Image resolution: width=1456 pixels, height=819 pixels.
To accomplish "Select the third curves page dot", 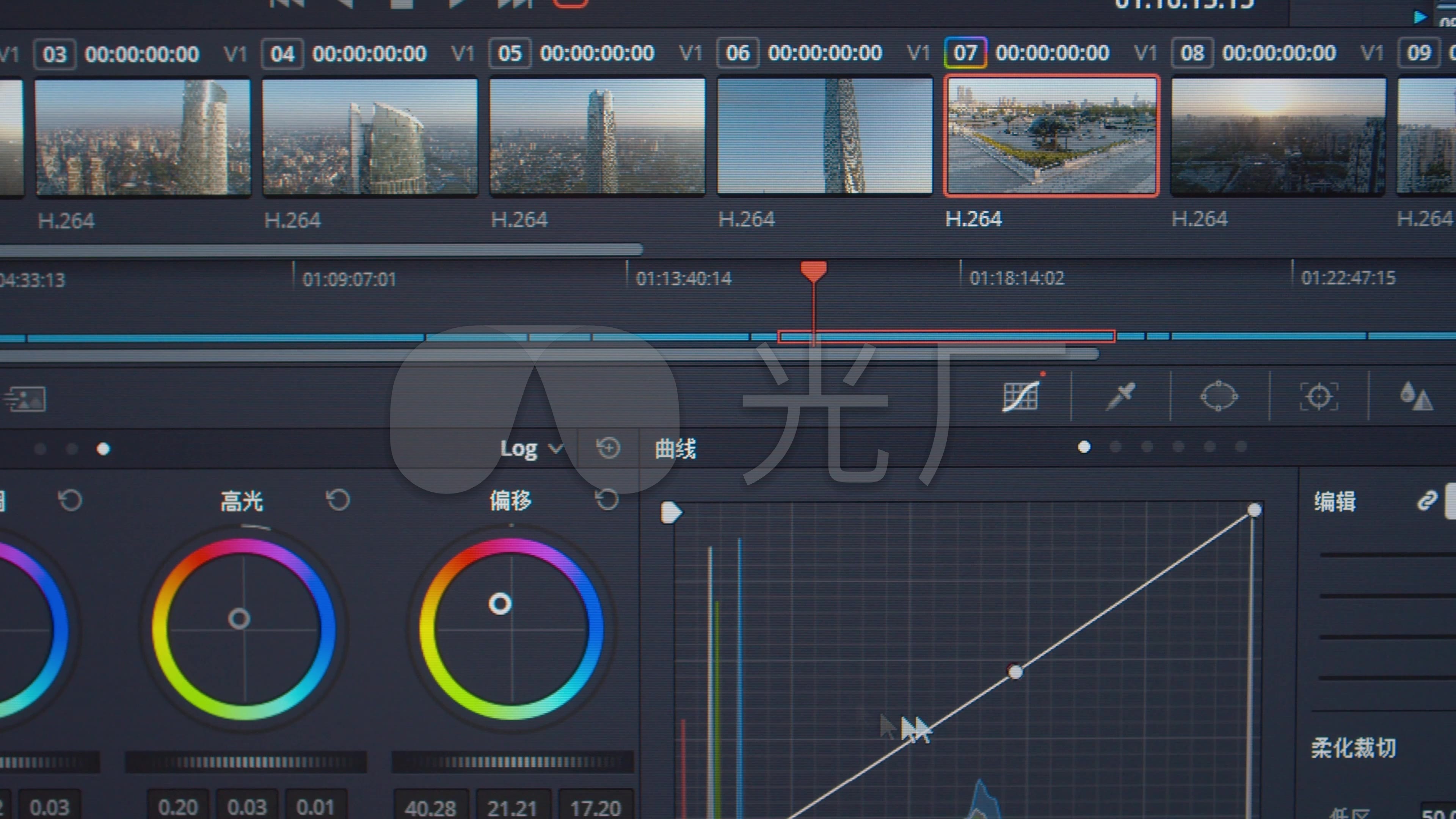I will pyautogui.click(x=1147, y=447).
